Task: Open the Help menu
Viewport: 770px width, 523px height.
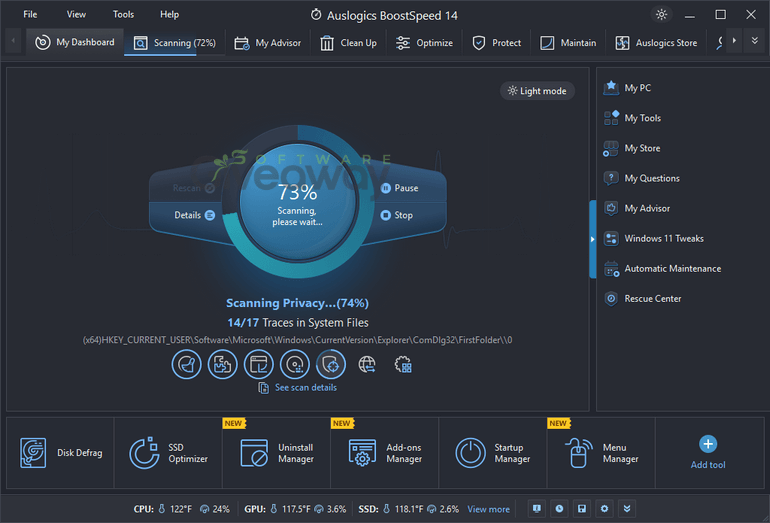Action: point(169,14)
